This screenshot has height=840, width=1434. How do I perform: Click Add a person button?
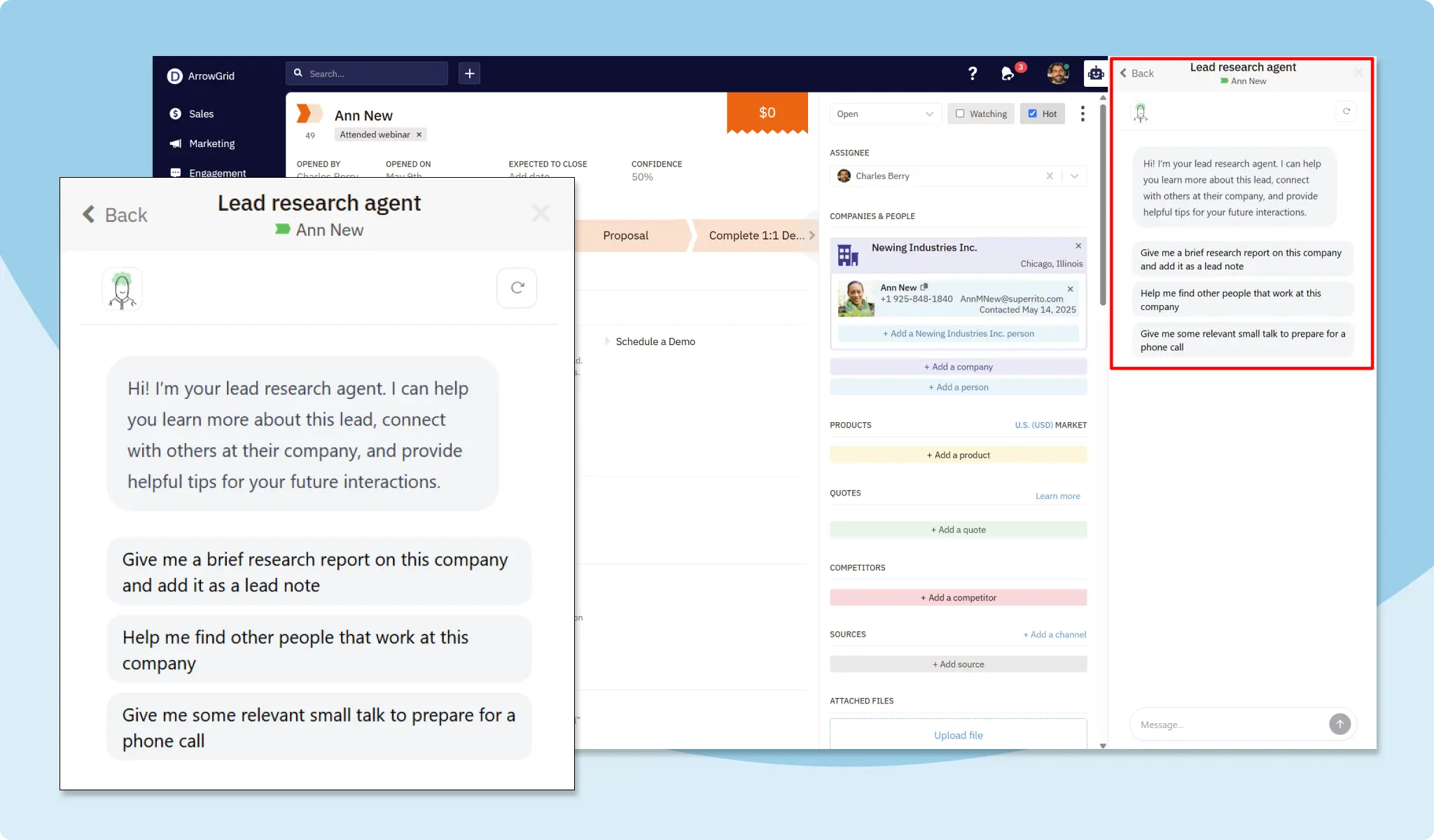point(958,387)
